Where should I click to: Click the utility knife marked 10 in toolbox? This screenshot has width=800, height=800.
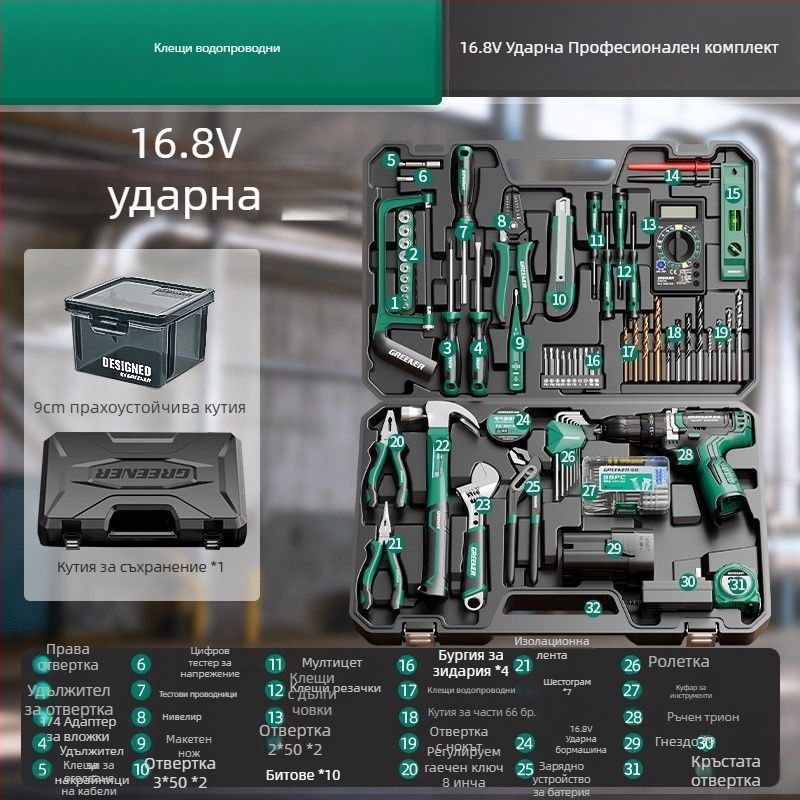559,257
